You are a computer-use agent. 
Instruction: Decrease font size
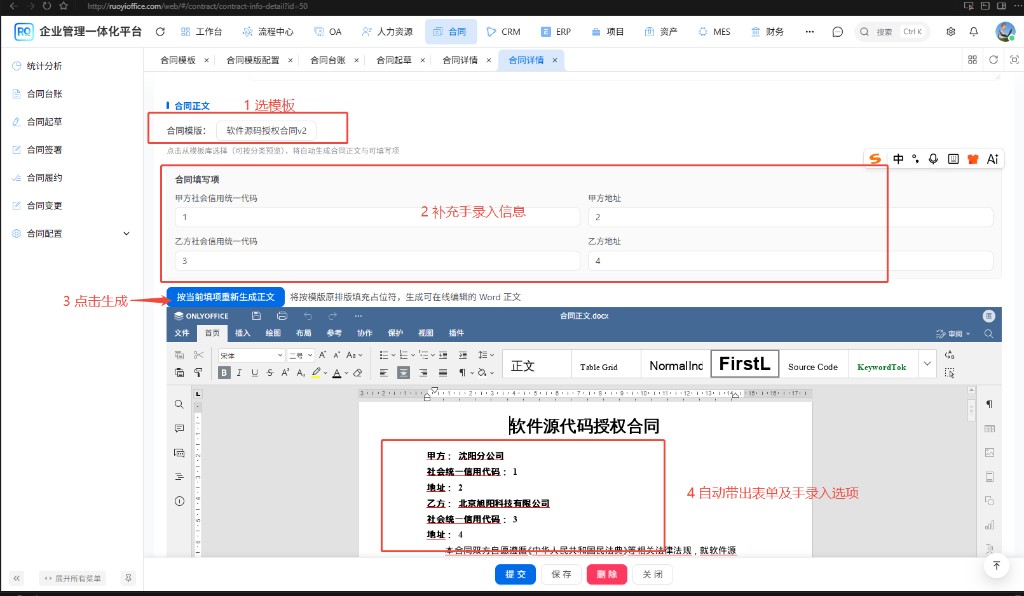(x=337, y=354)
